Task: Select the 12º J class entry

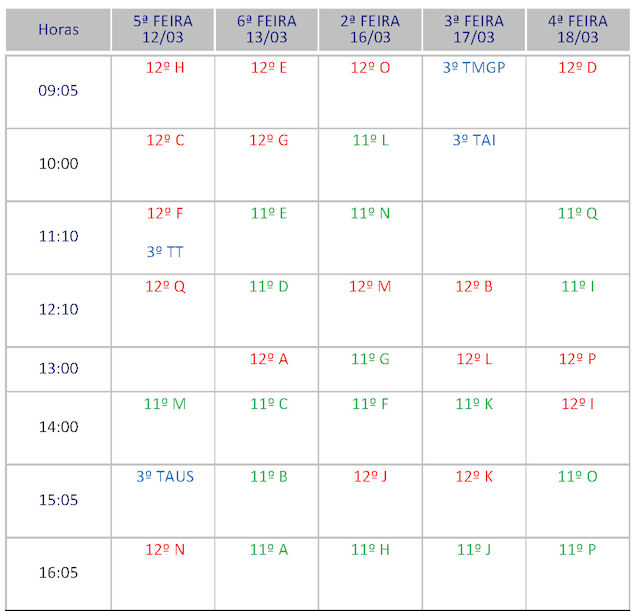Action: (370, 477)
